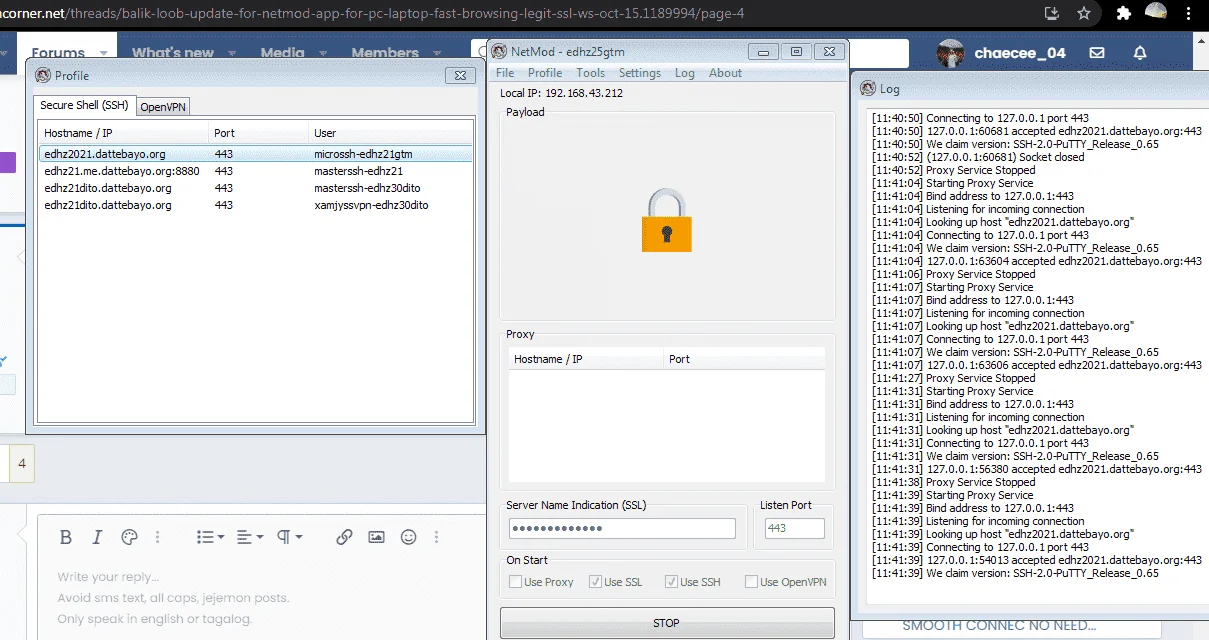Insert an image in reply editor
This screenshot has width=1209, height=640.
coord(376,537)
